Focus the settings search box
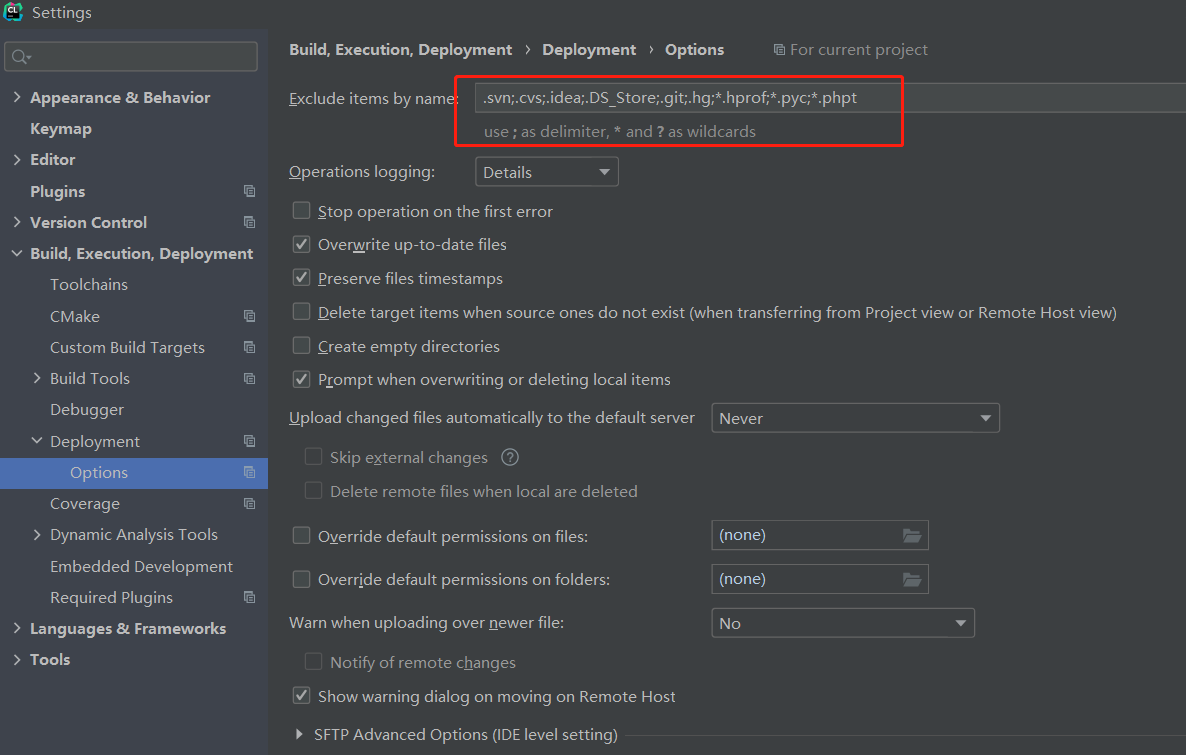This screenshot has height=755, width=1186. [131, 57]
